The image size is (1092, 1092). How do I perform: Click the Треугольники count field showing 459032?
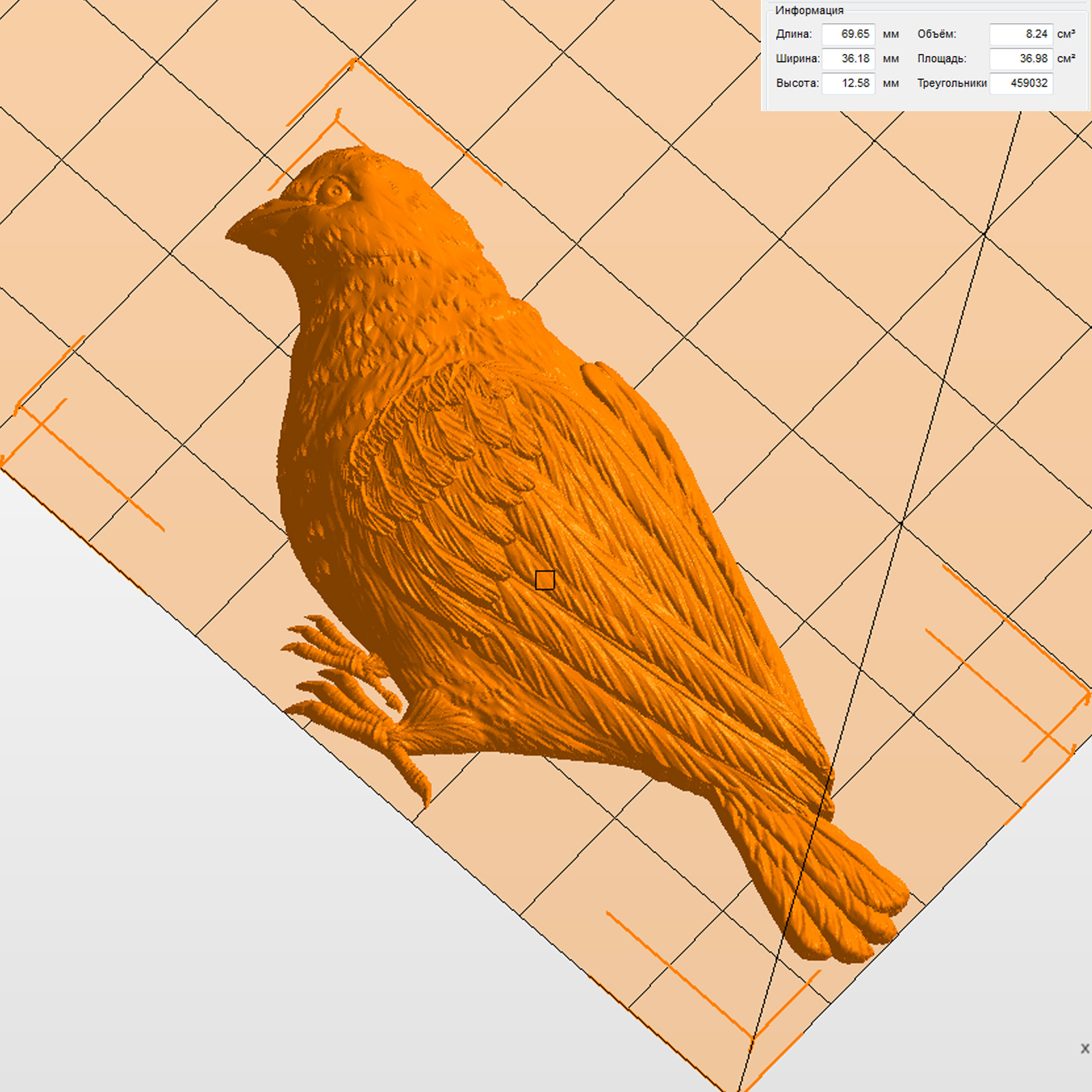[1020, 83]
